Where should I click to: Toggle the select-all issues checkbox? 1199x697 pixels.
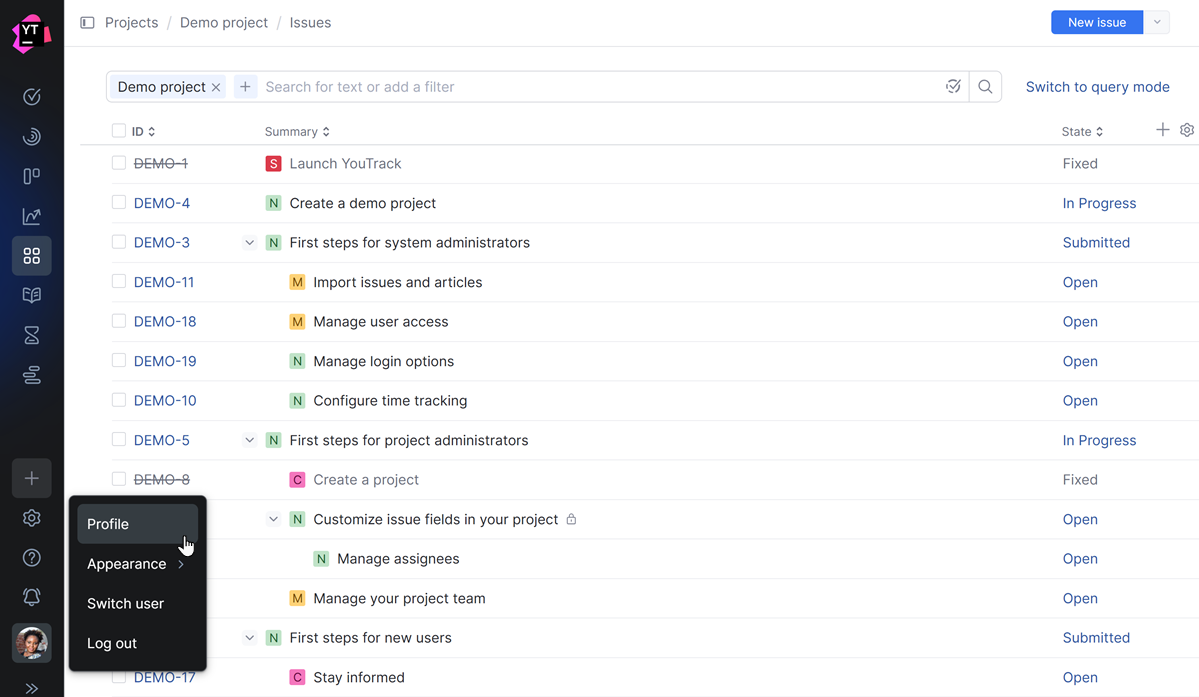click(x=119, y=131)
